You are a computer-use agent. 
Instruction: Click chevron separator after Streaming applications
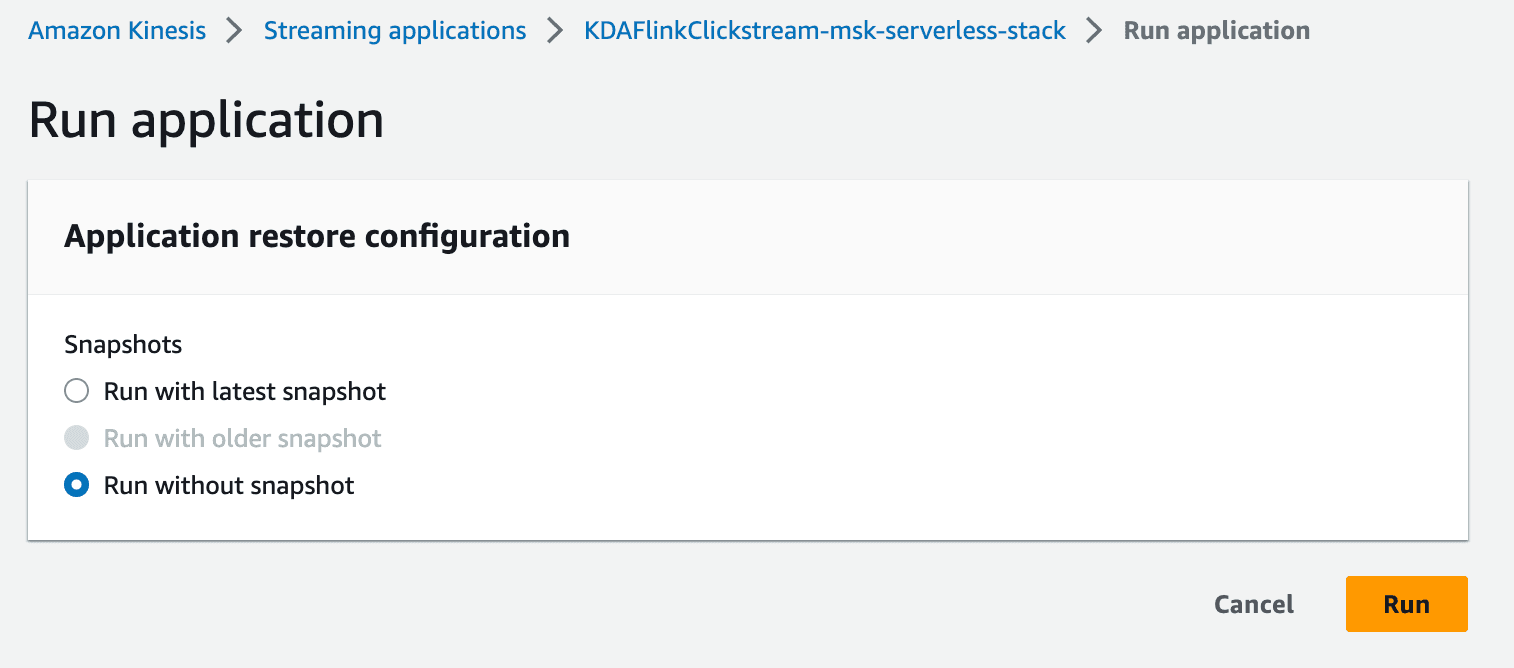click(x=555, y=30)
